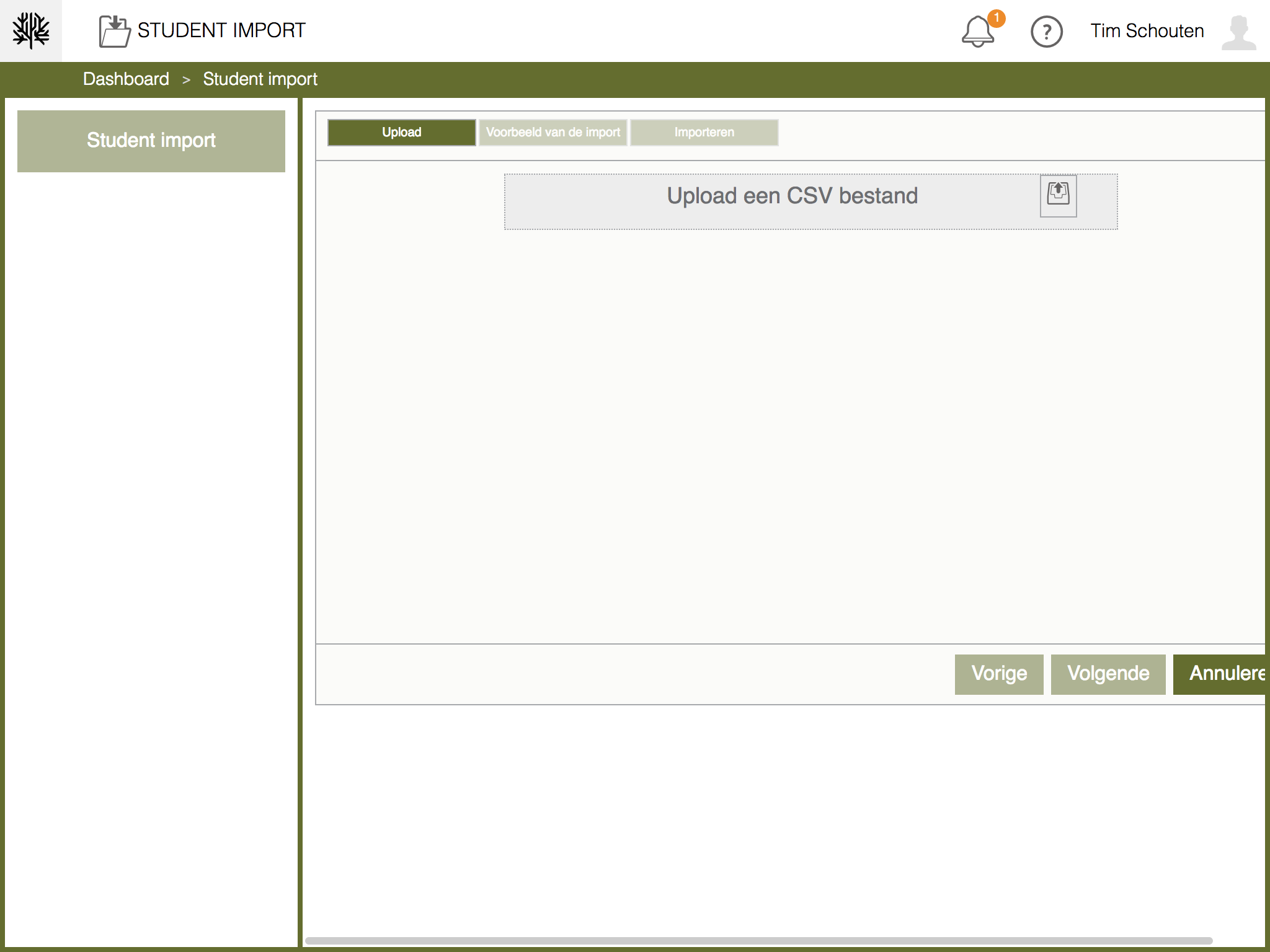Click the Student Import folder icon in the header
Screen dimensions: 1270x952
pyautogui.click(x=113, y=28)
